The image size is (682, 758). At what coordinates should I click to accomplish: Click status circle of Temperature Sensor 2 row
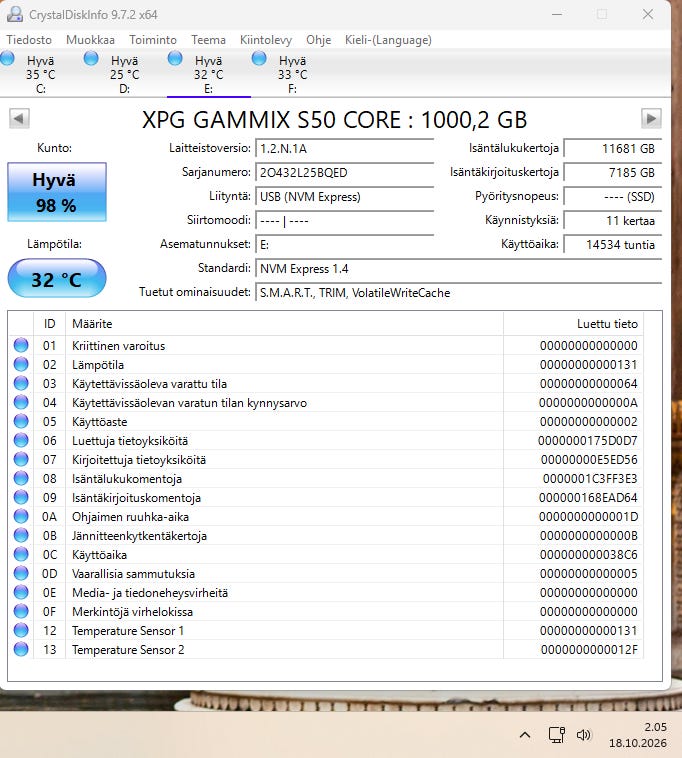pos(21,649)
